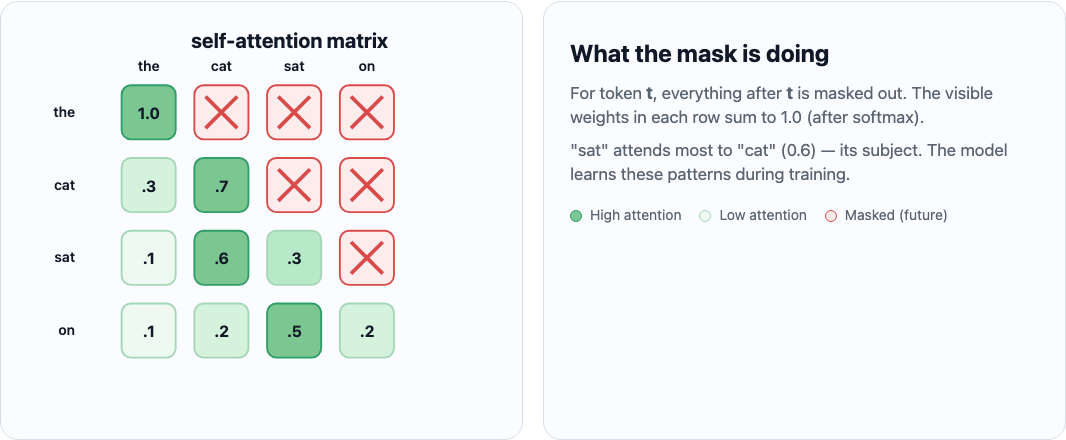Select the 1.0 attention cell
Viewport: 1066px width, 440px height.
pos(148,112)
